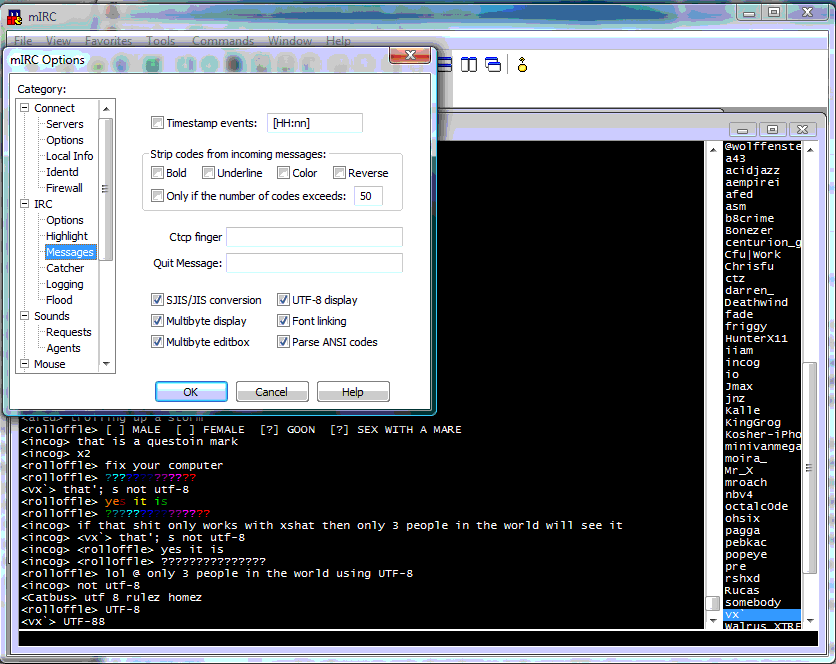Collapse the Connect category tree node
This screenshot has width=836, height=664.
point(25,108)
